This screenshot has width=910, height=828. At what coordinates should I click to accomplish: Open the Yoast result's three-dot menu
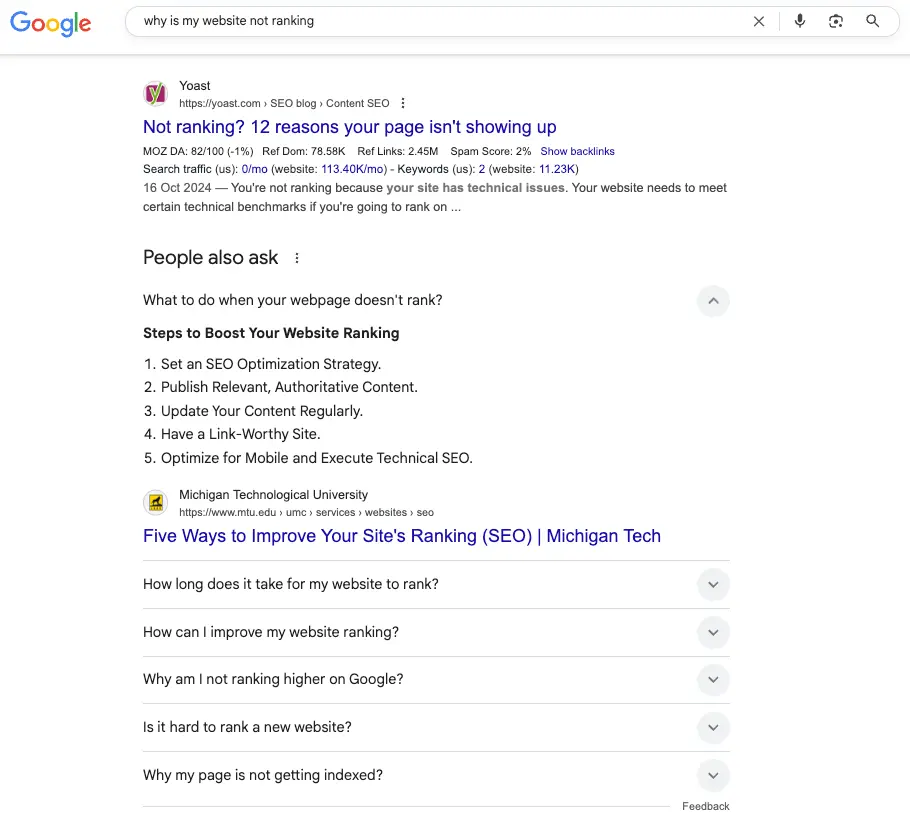pyautogui.click(x=403, y=103)
